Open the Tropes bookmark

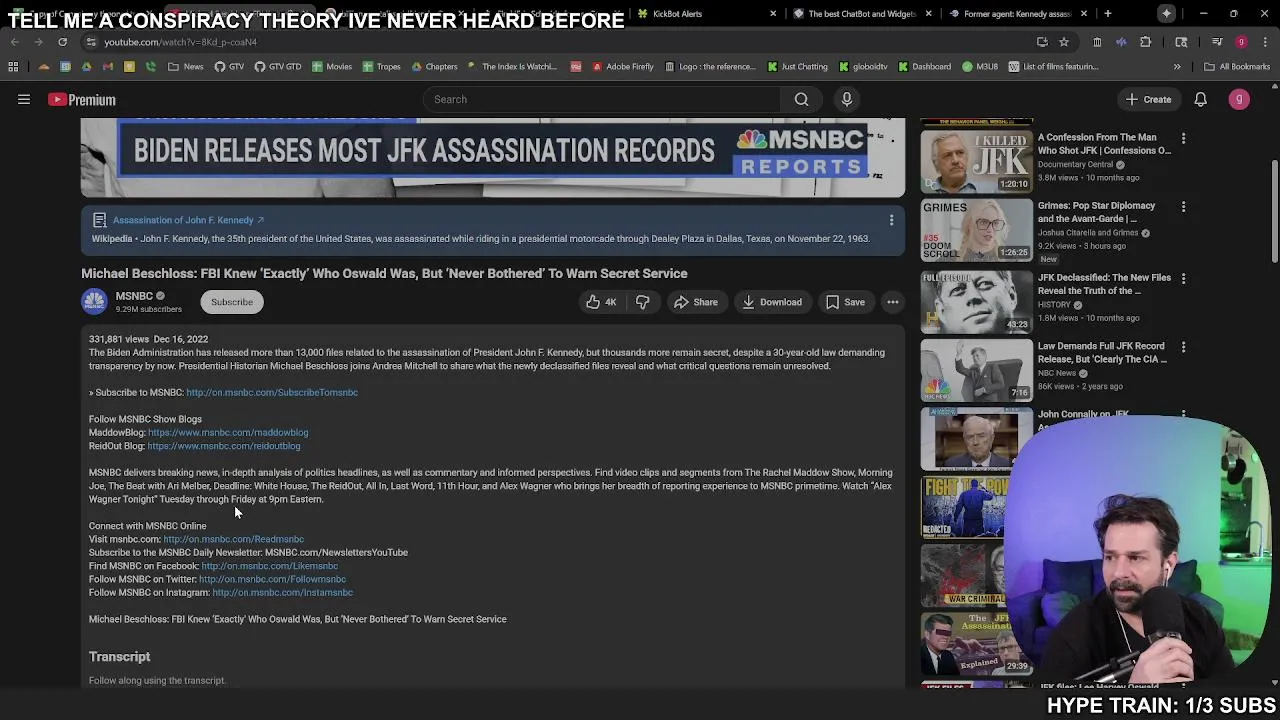pos(382,67)
